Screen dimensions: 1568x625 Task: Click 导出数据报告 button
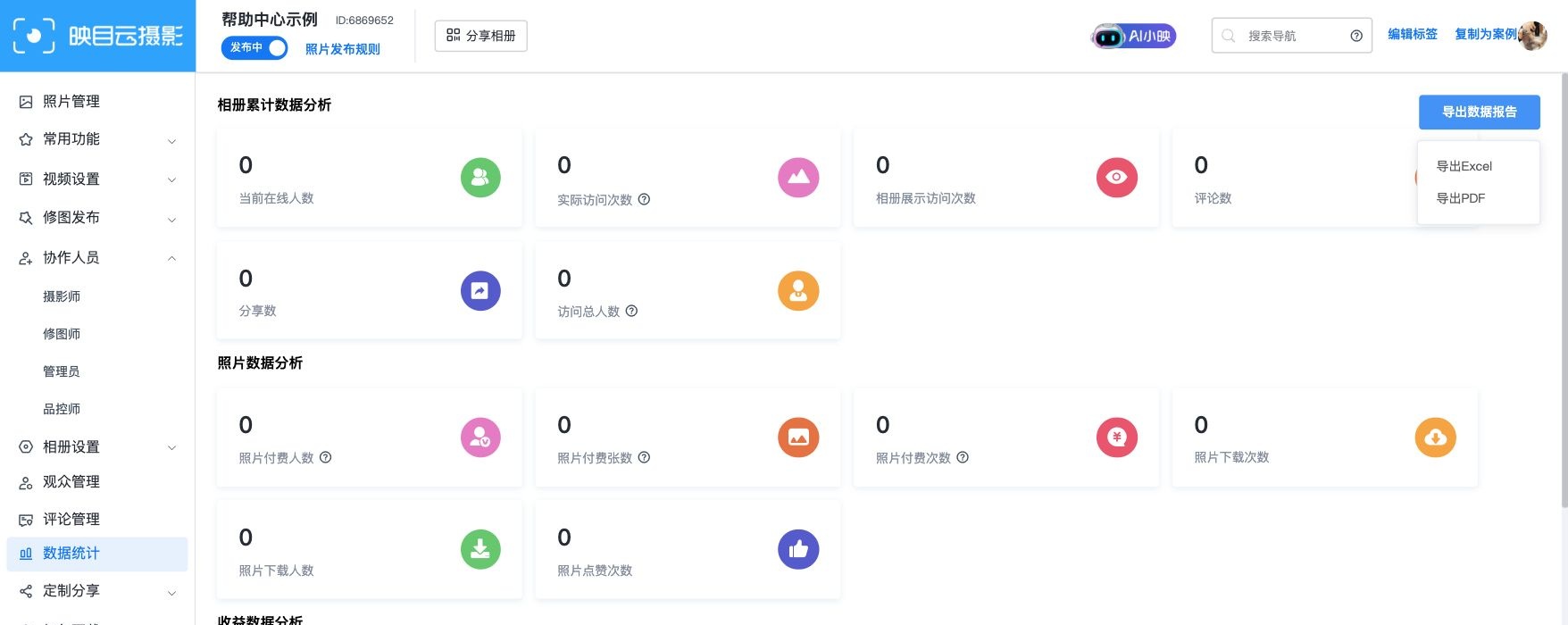tap(1480, 112)
